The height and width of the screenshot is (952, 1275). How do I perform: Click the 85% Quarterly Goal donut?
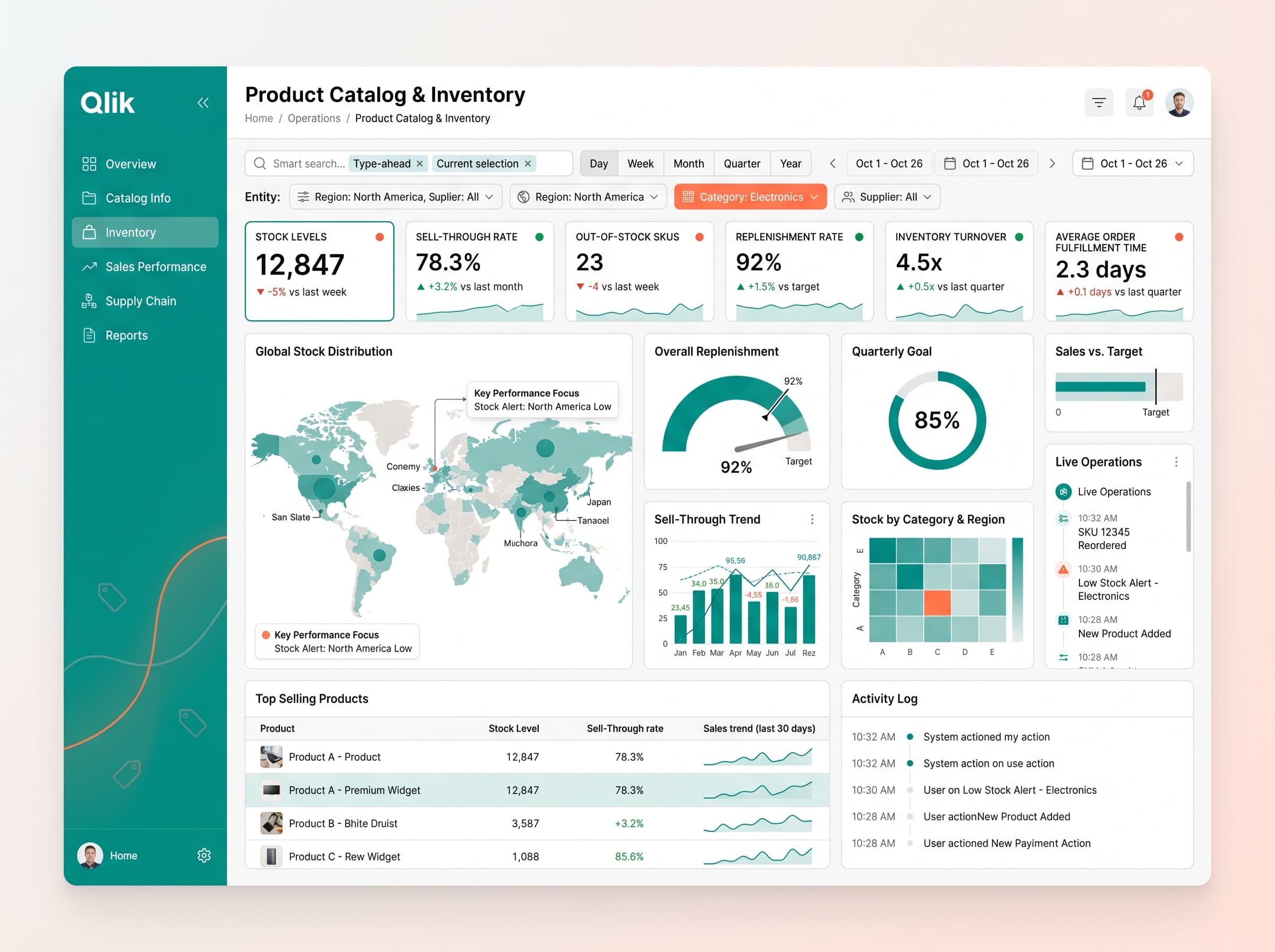(937, 420)
